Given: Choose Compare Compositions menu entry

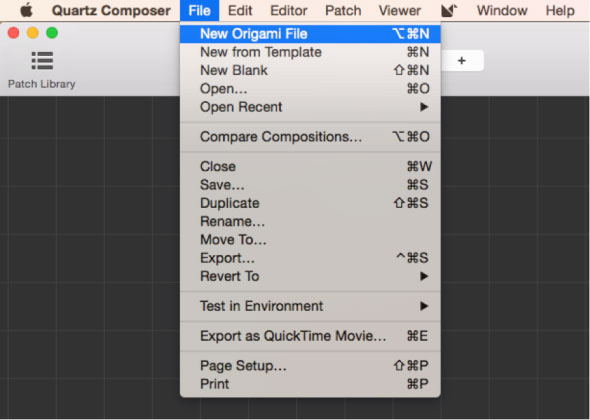Looking at the screenshot, I should [310, 137].
